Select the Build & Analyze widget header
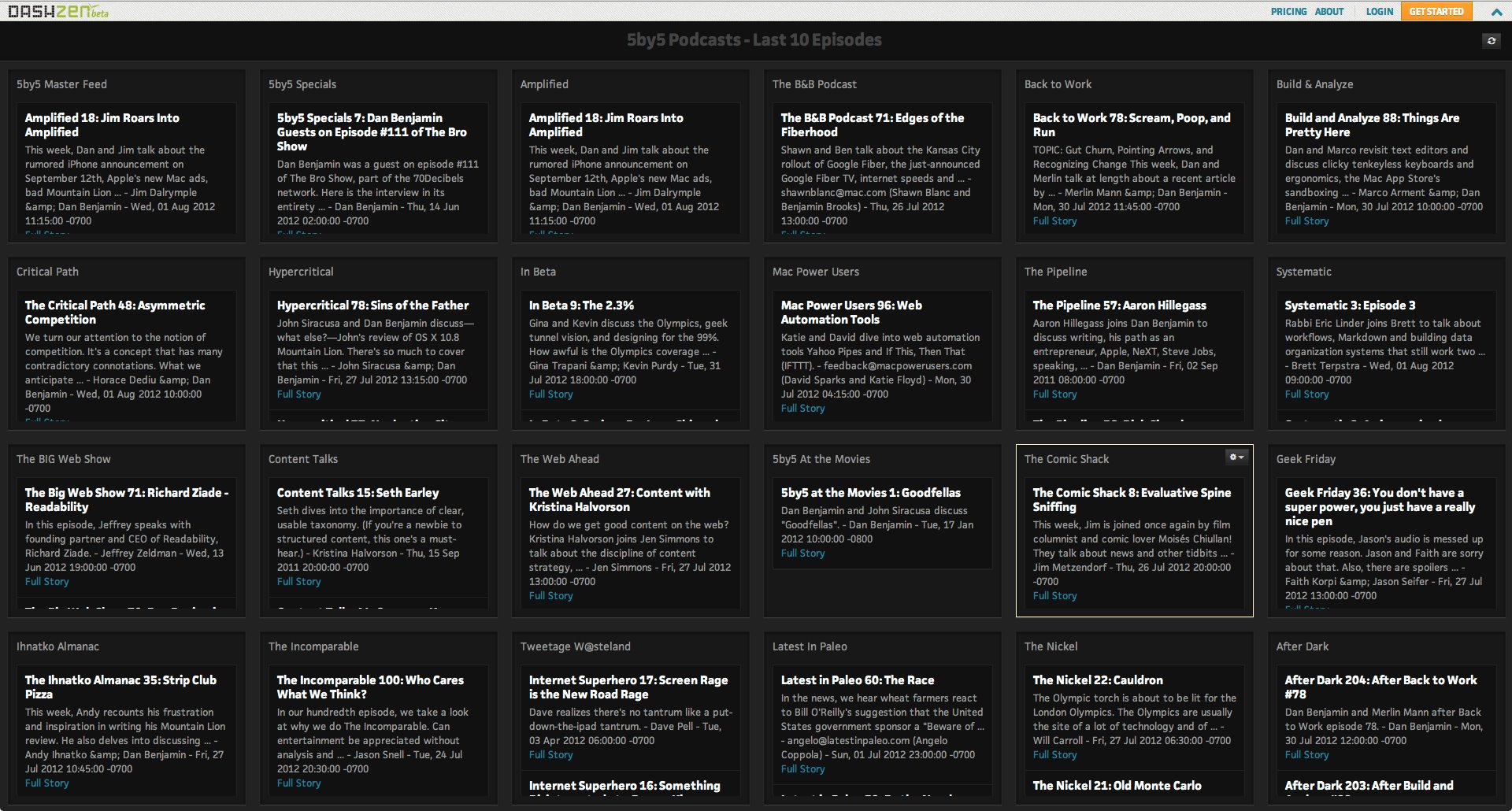 tap(1314, 84)
